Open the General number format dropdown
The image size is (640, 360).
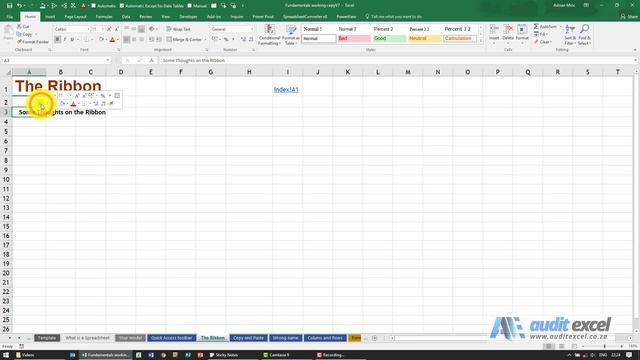pyautogui.click(x=251, y=29)
